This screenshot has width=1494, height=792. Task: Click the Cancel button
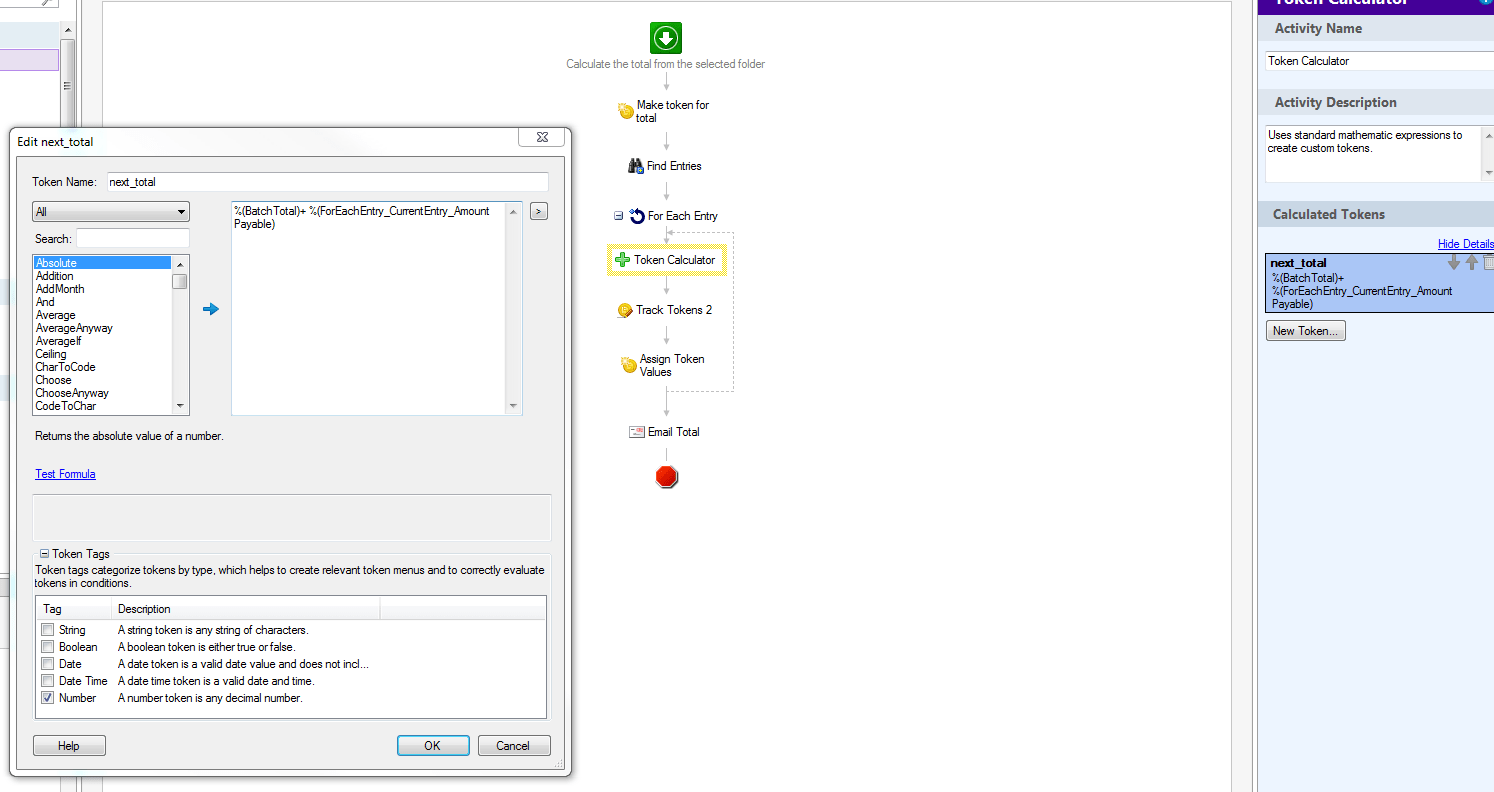(x=513, y=746)
